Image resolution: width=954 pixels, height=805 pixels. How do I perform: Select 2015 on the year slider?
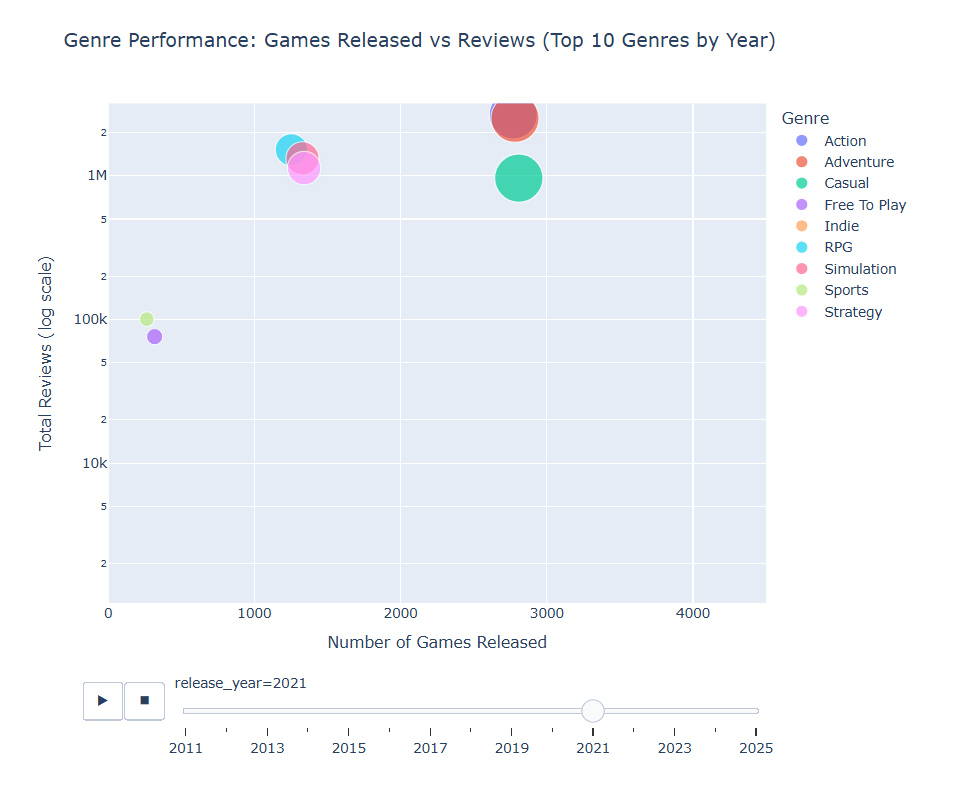coord(349,711)
